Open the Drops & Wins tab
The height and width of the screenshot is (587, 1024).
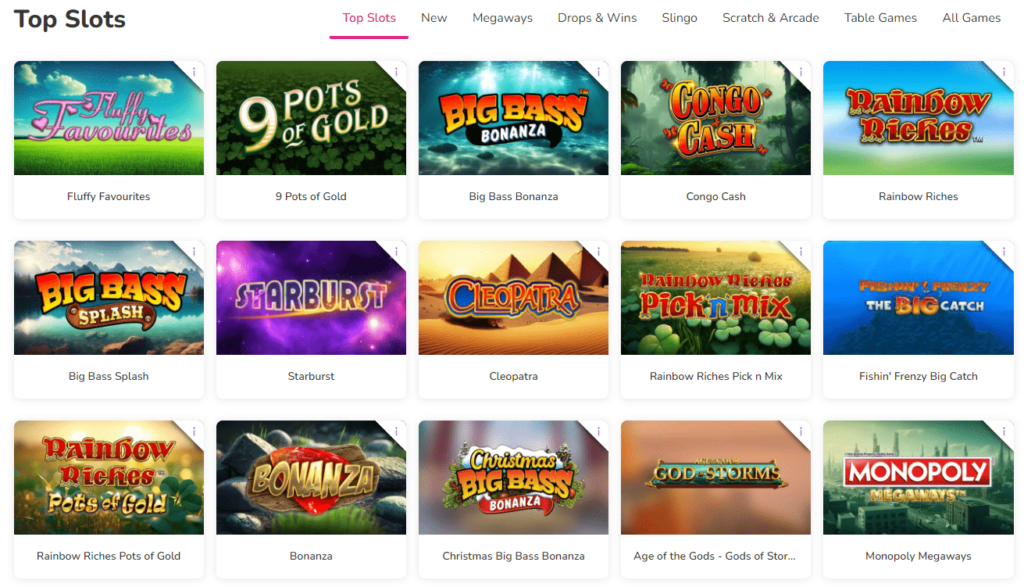coord(597,18)
